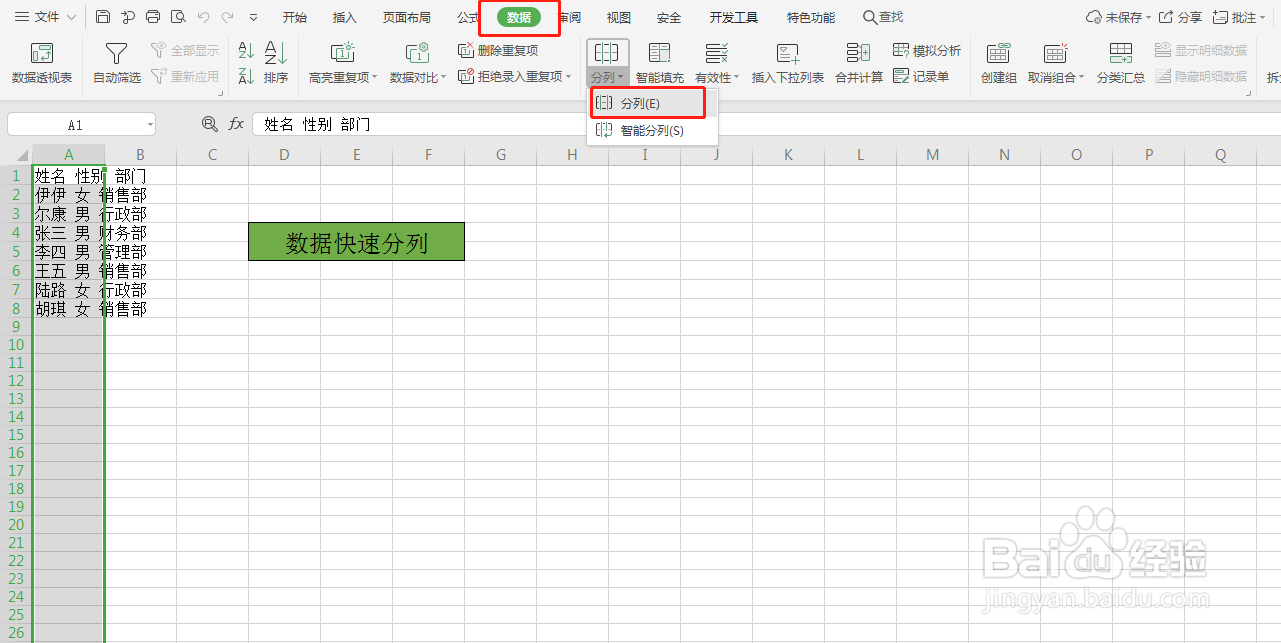The width and height of the screenshot is (1281, 643).
Task: Sort ascending with the A-Z icon
Action: click(246, 50)
